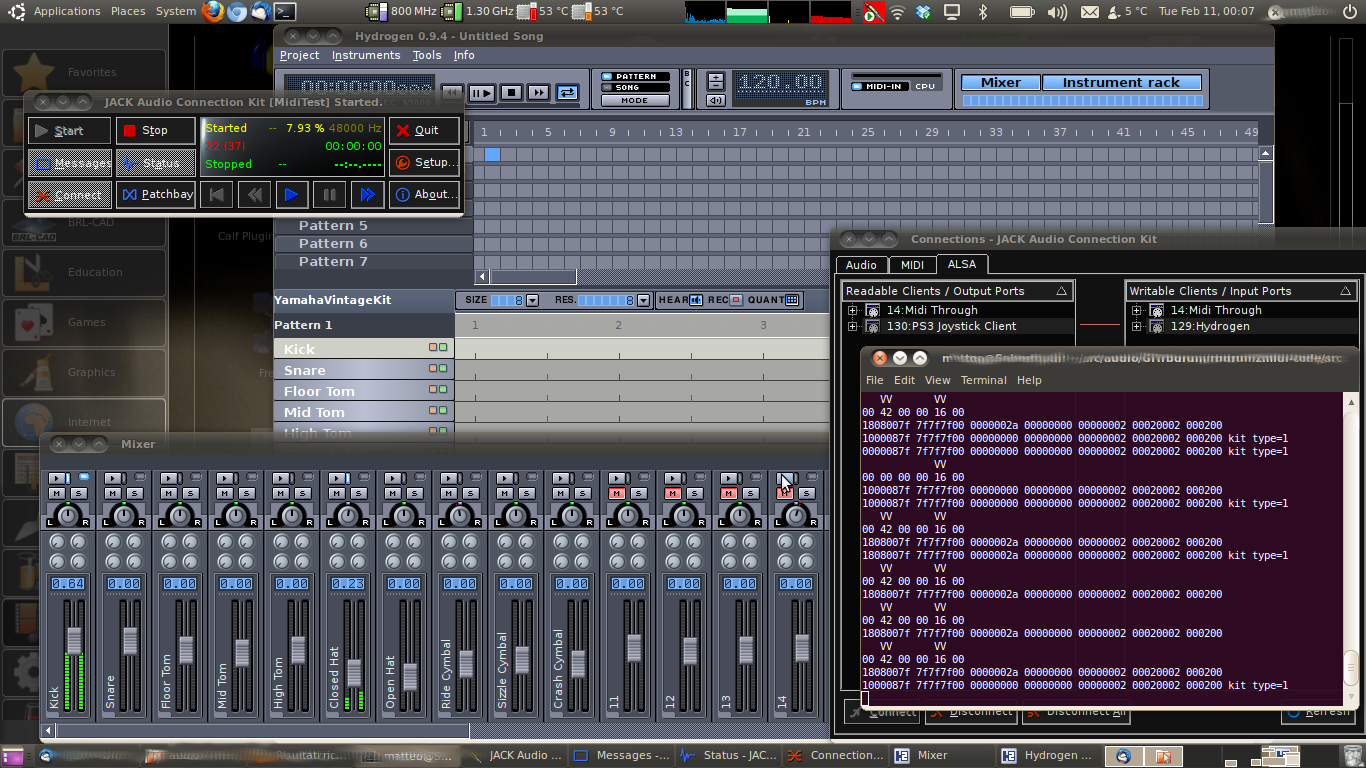The height and width of the screenshot is (768, 1366).
Task: Click the Hydrogen transport stop button
Action: click(x=511, y=93)
